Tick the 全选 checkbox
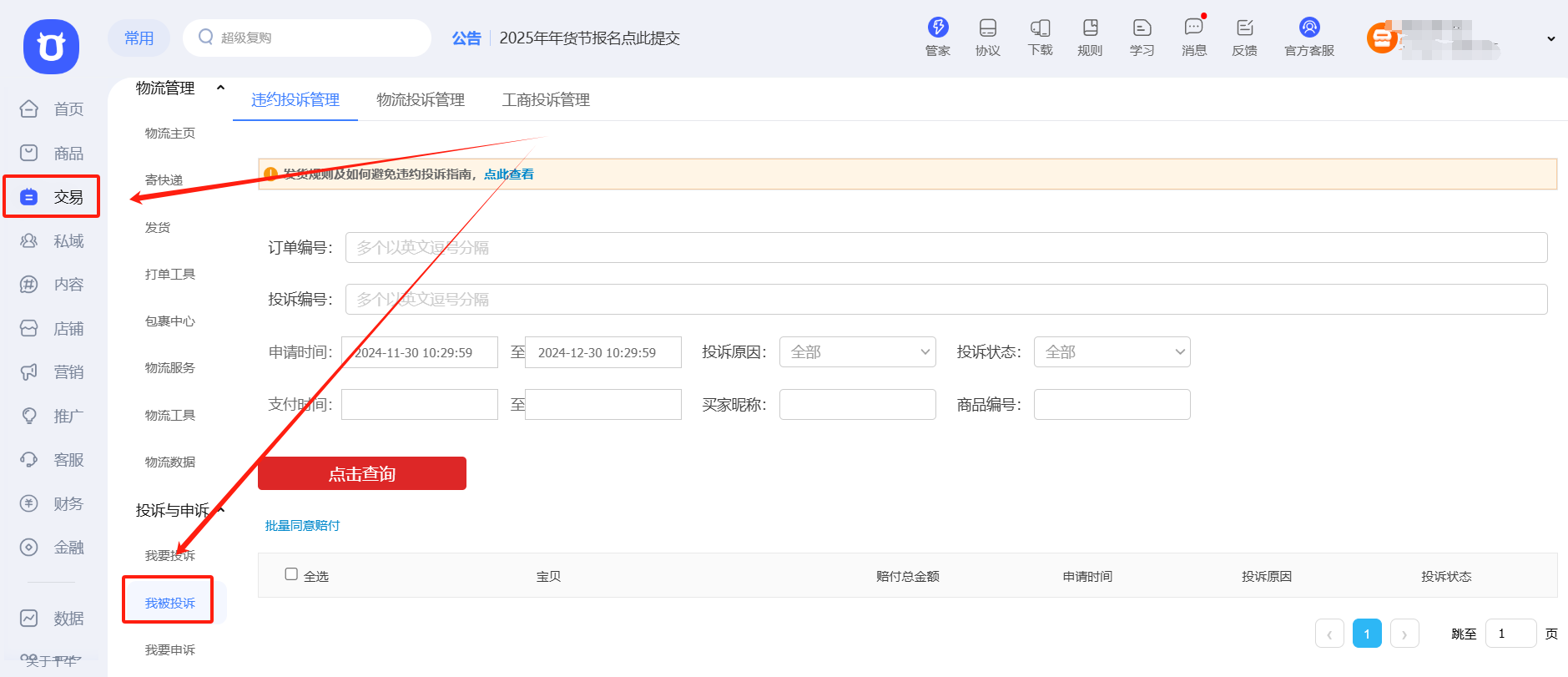The image size is (1568, 677). 291,574
